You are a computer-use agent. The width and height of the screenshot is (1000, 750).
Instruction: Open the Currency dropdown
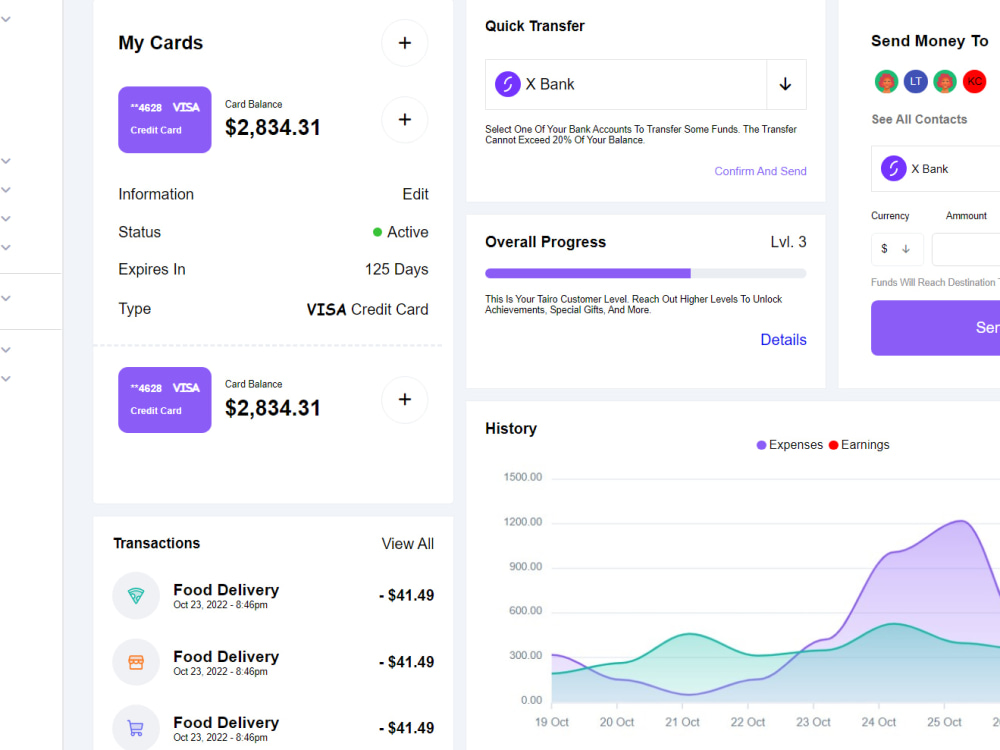(x=897, y=248)
